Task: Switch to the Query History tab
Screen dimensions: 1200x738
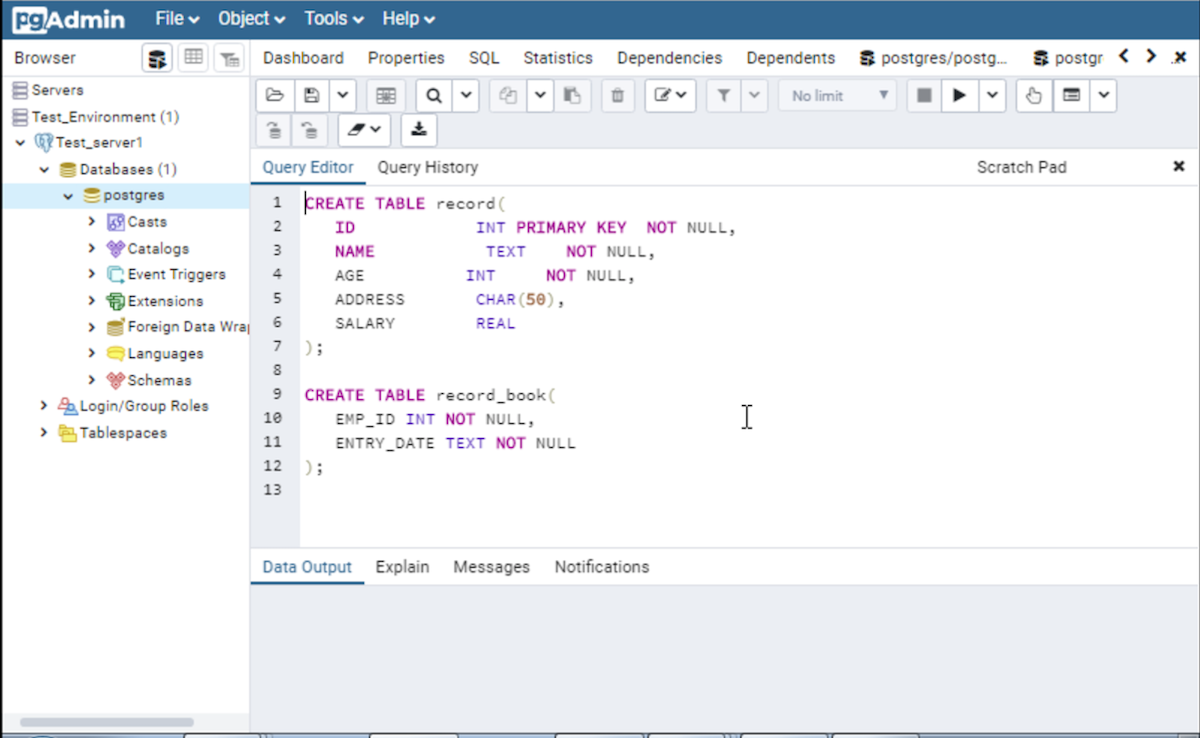Action: tap(427, 167)
